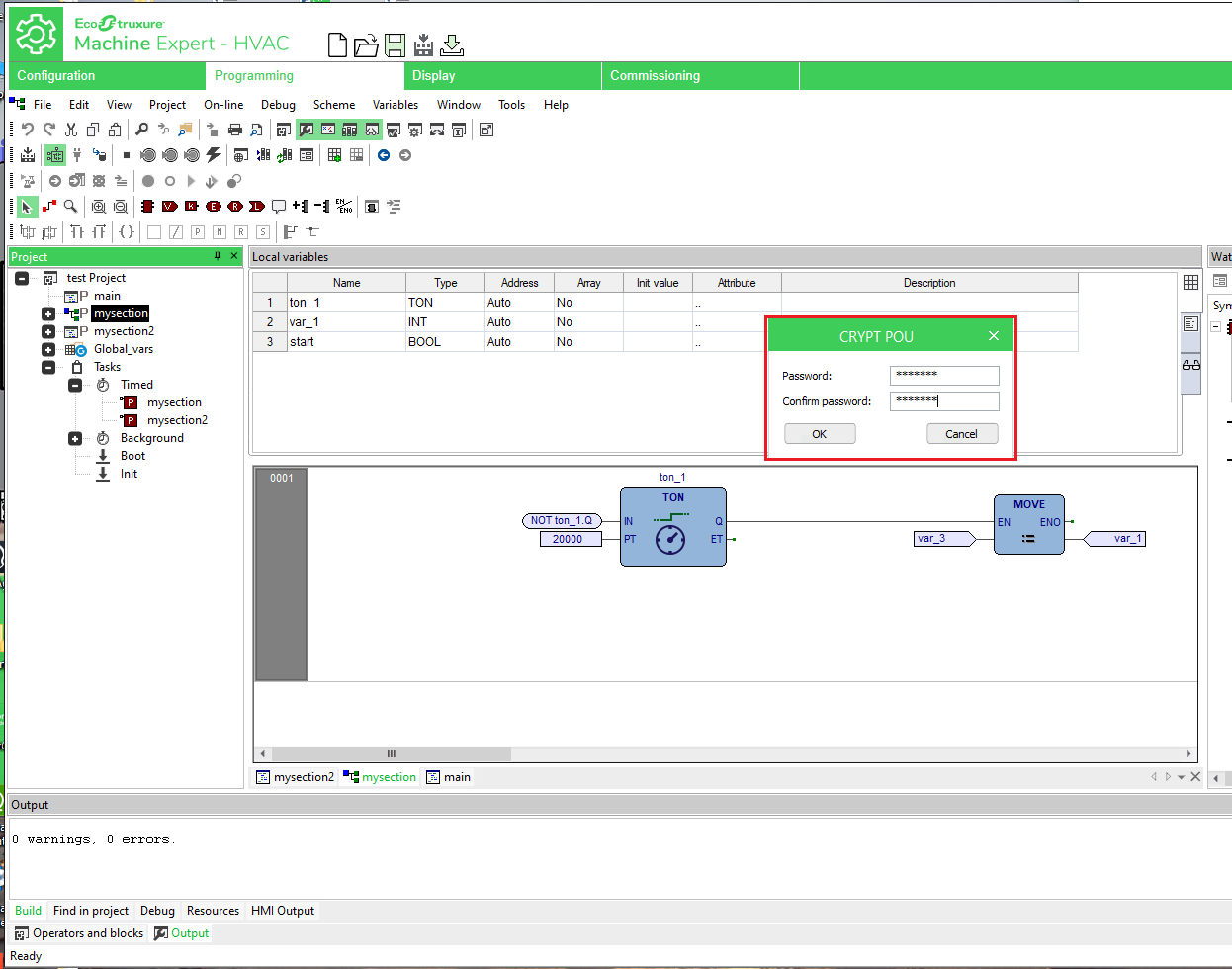
Task: Select the main editor tab
Action: [x=449, y=777]
